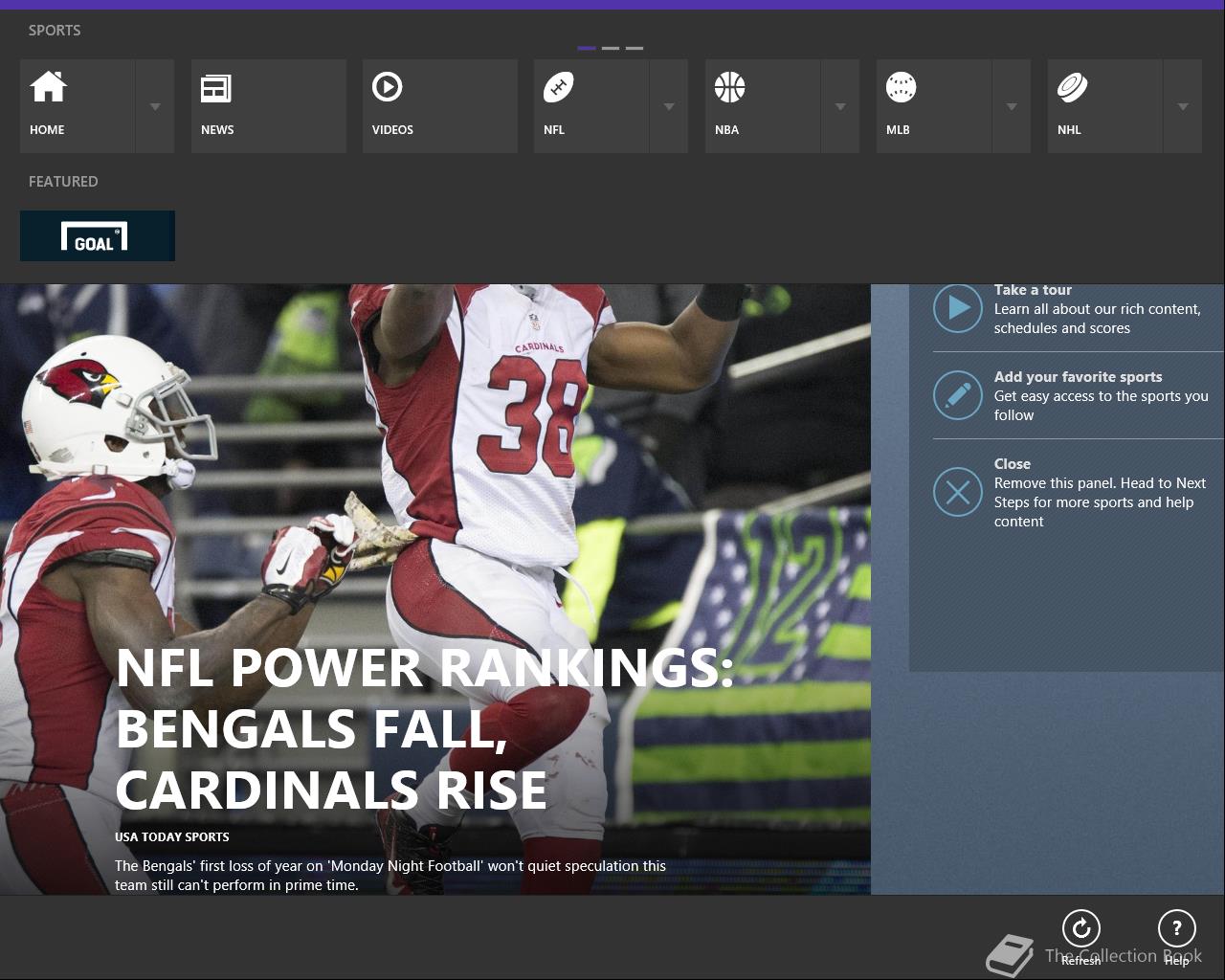Click the Close panel X icon
1225x980 pixels.
958,492
